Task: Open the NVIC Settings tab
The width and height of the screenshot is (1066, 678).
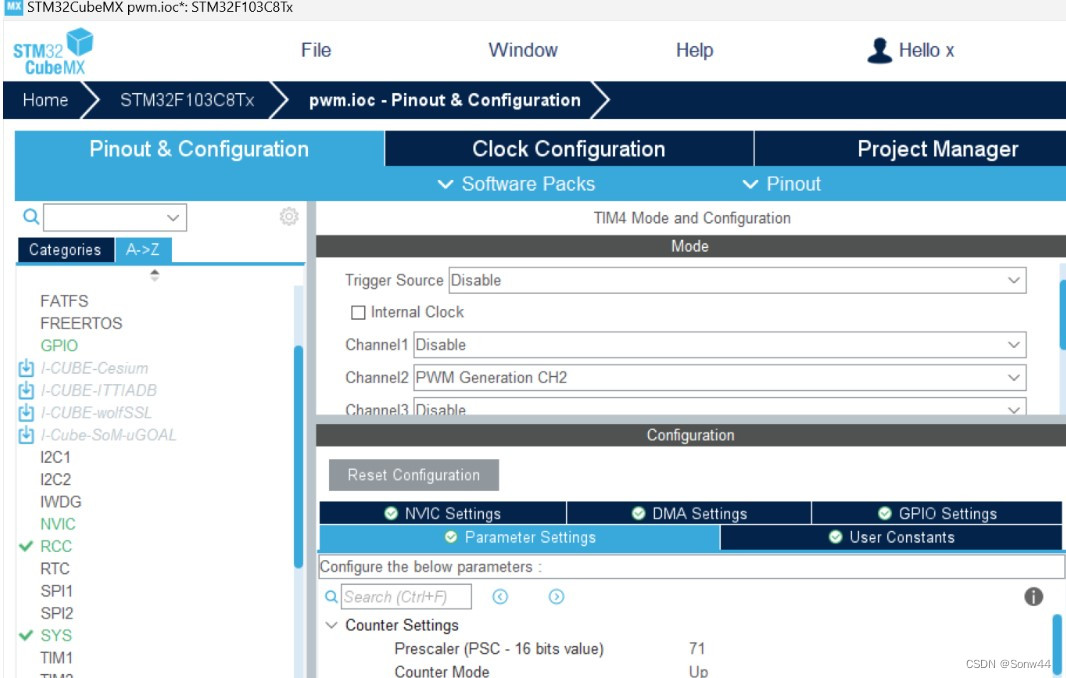Action: point(443,513)
